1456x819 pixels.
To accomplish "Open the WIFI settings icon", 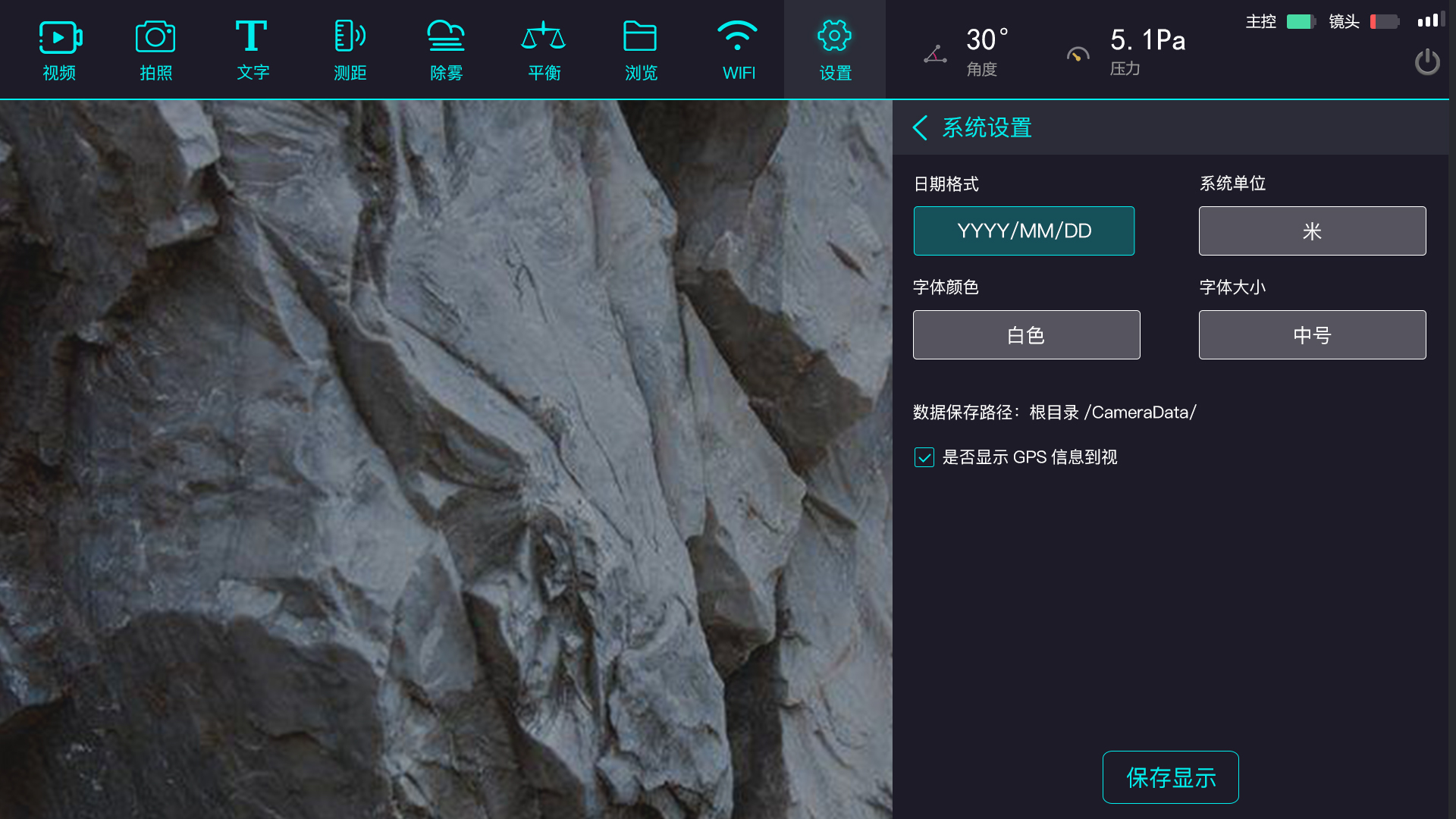I will [x=737, y=36].
